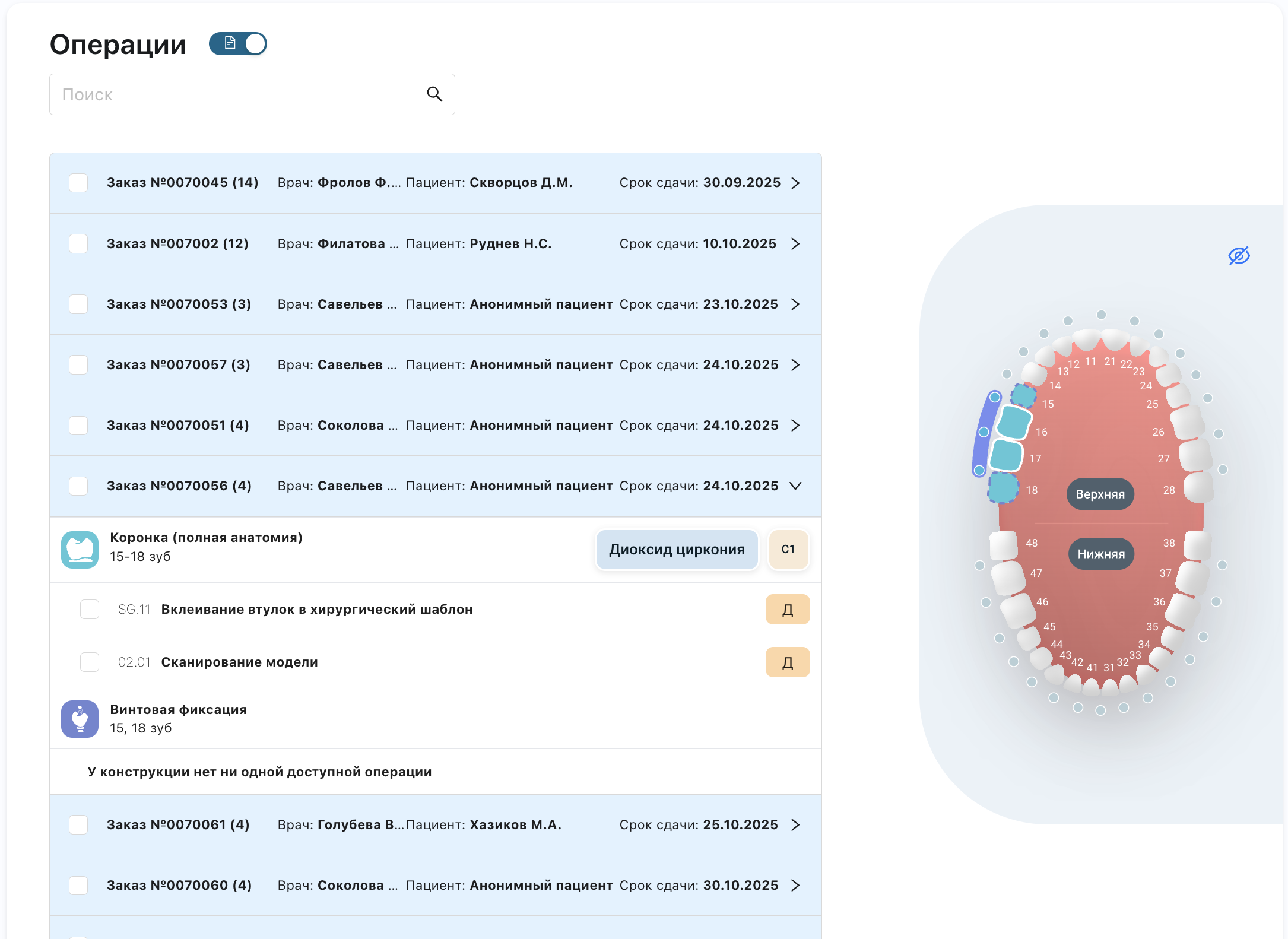The width and height of the screenshot is (1288, 939).
Task: Toggle the document view switch beside Операции
Action: [238, 44]
